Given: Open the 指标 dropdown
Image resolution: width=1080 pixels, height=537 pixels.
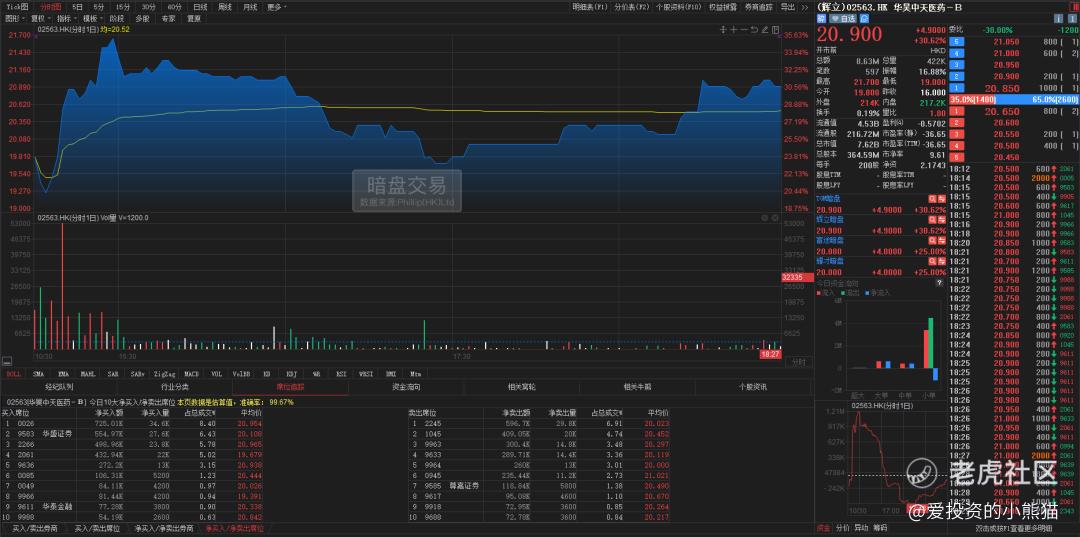Looking at the screenshot, I should coord(65,19).
